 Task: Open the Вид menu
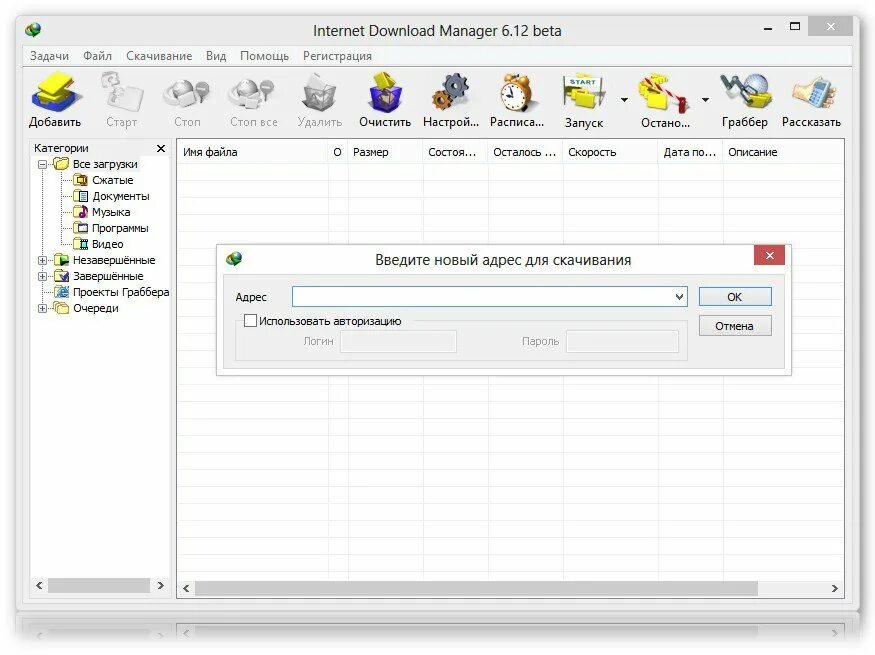216,56
